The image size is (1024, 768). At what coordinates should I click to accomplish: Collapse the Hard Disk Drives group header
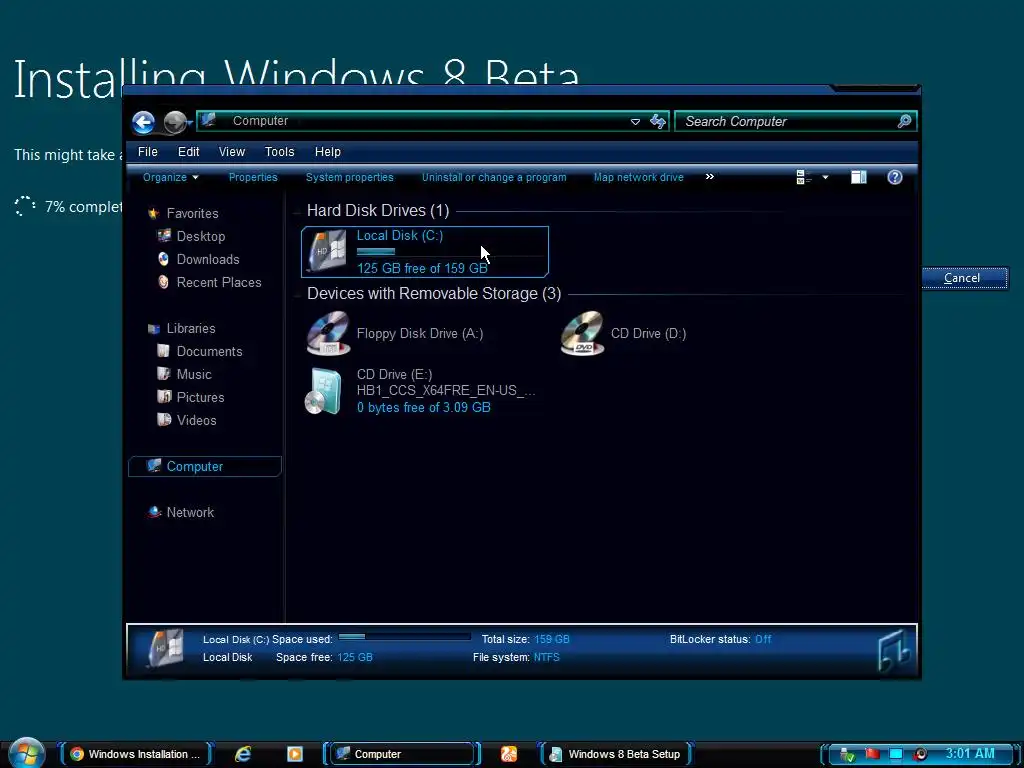click(x=377, y=210)
